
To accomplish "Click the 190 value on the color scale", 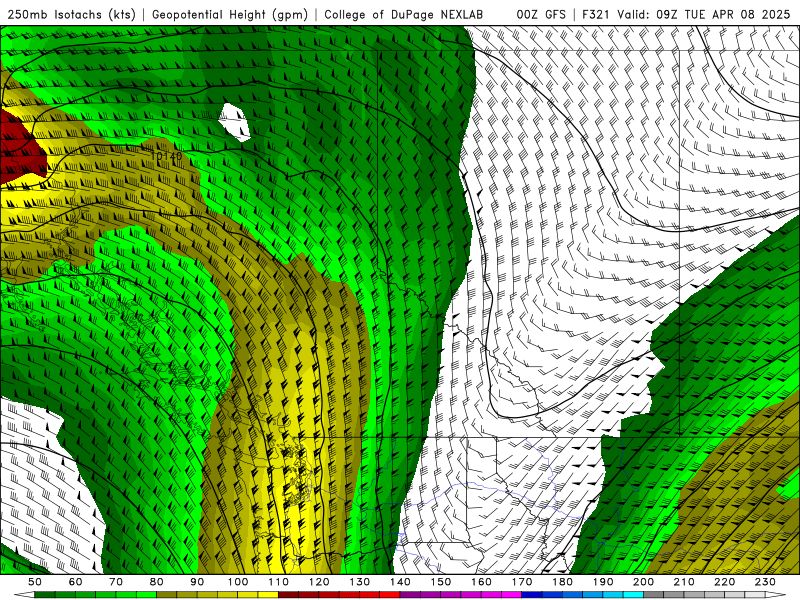I will 603,582.
